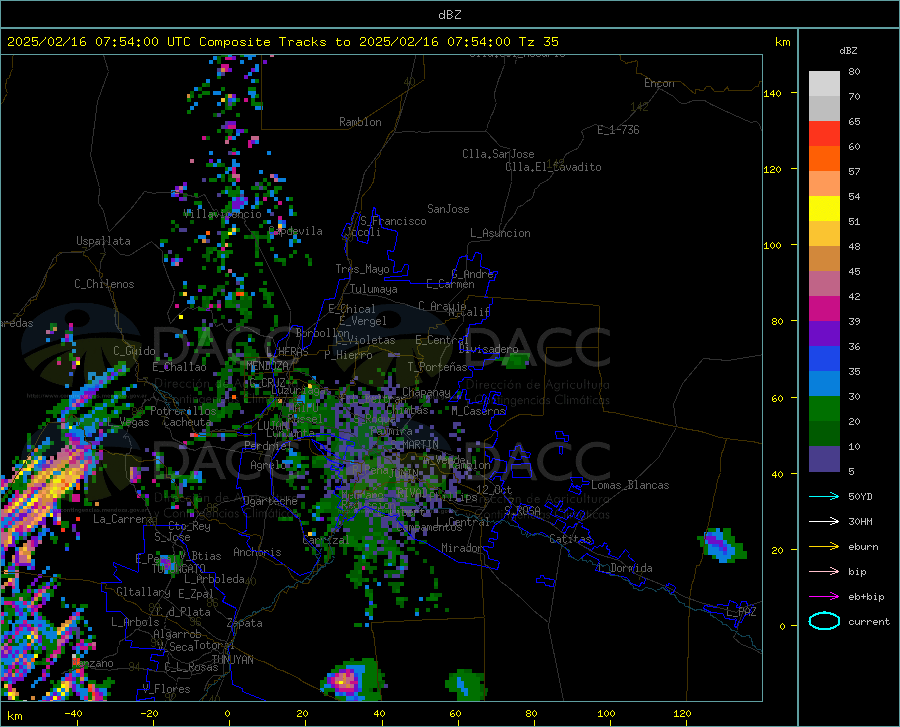Click the TUNUYAN label
This screenshot has height=727, width=900.
tap(232, 660)
